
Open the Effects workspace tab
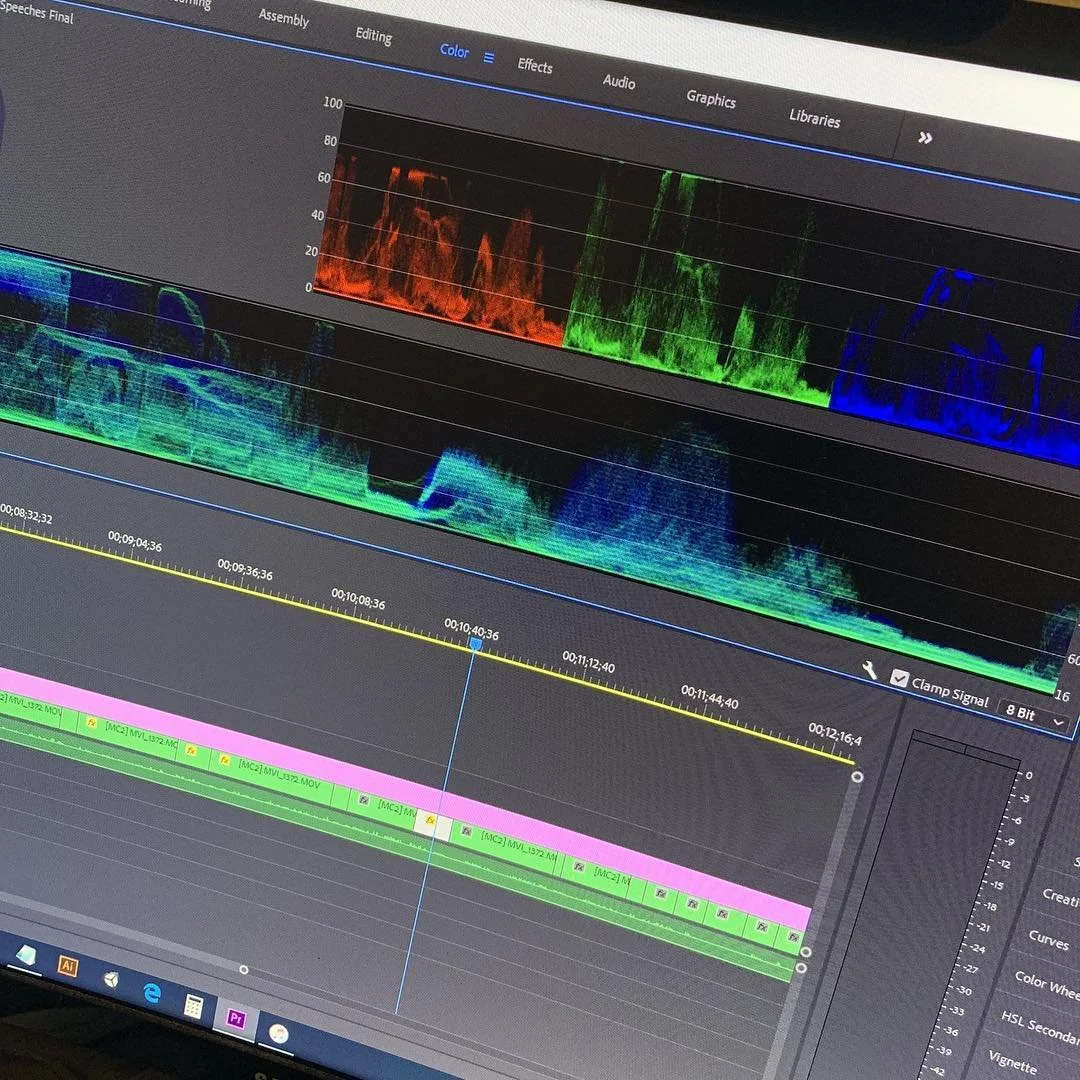click(x=534, y=66)
